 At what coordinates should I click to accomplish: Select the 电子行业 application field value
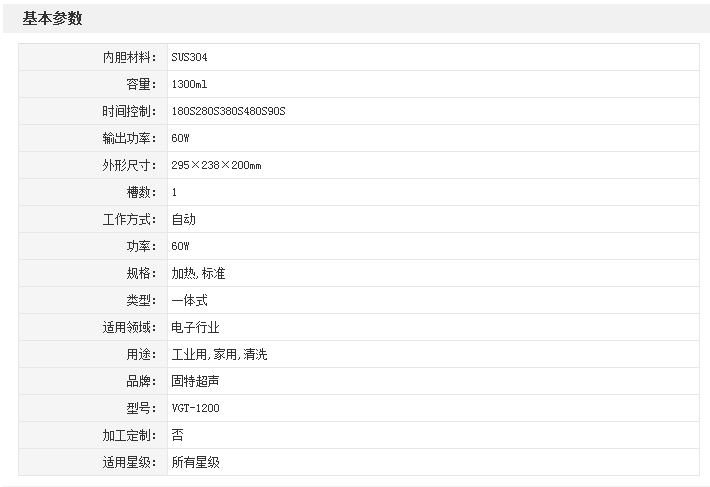(x=195, y=327)
